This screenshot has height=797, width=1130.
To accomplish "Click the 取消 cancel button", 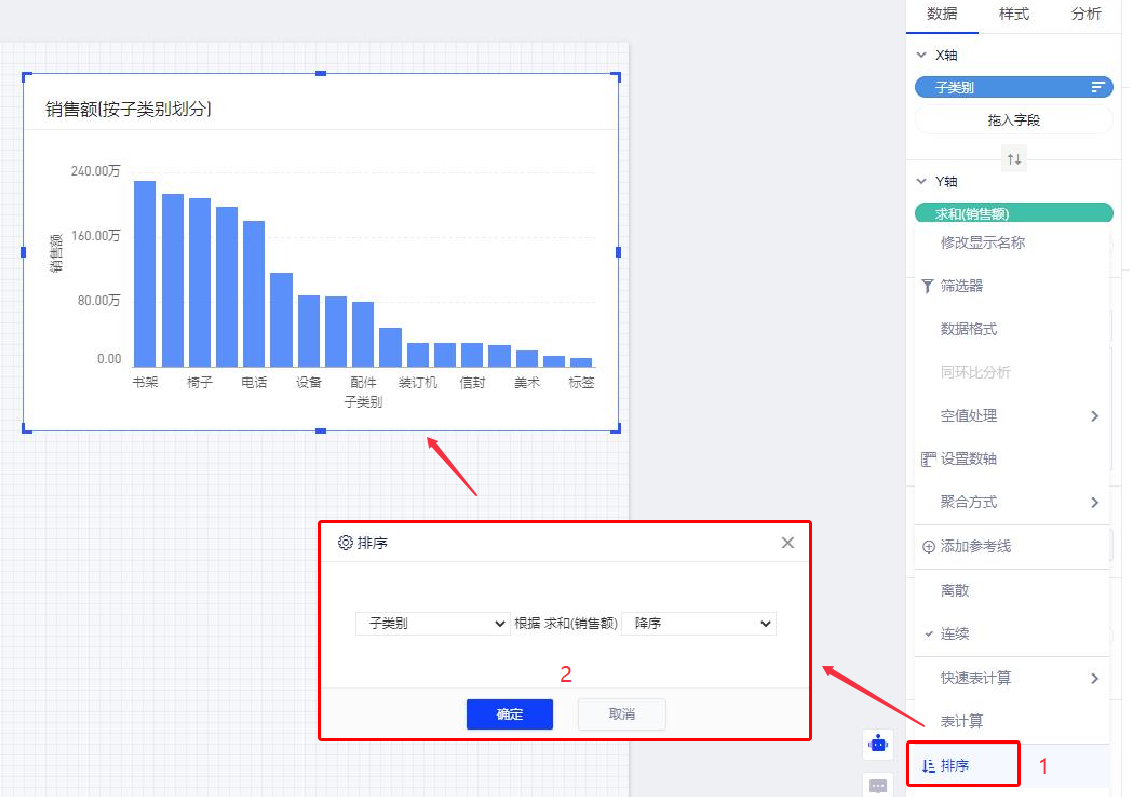I will 621,714.
